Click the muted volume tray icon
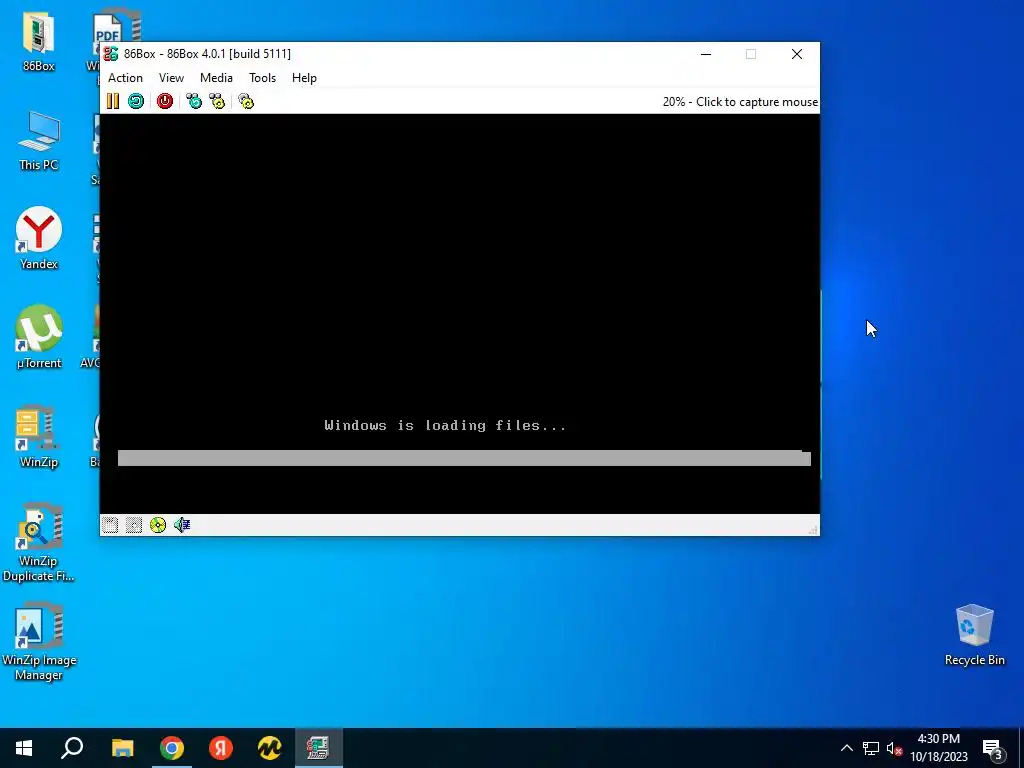Viewport: 1024px width, 768px height. pos(894,748)
